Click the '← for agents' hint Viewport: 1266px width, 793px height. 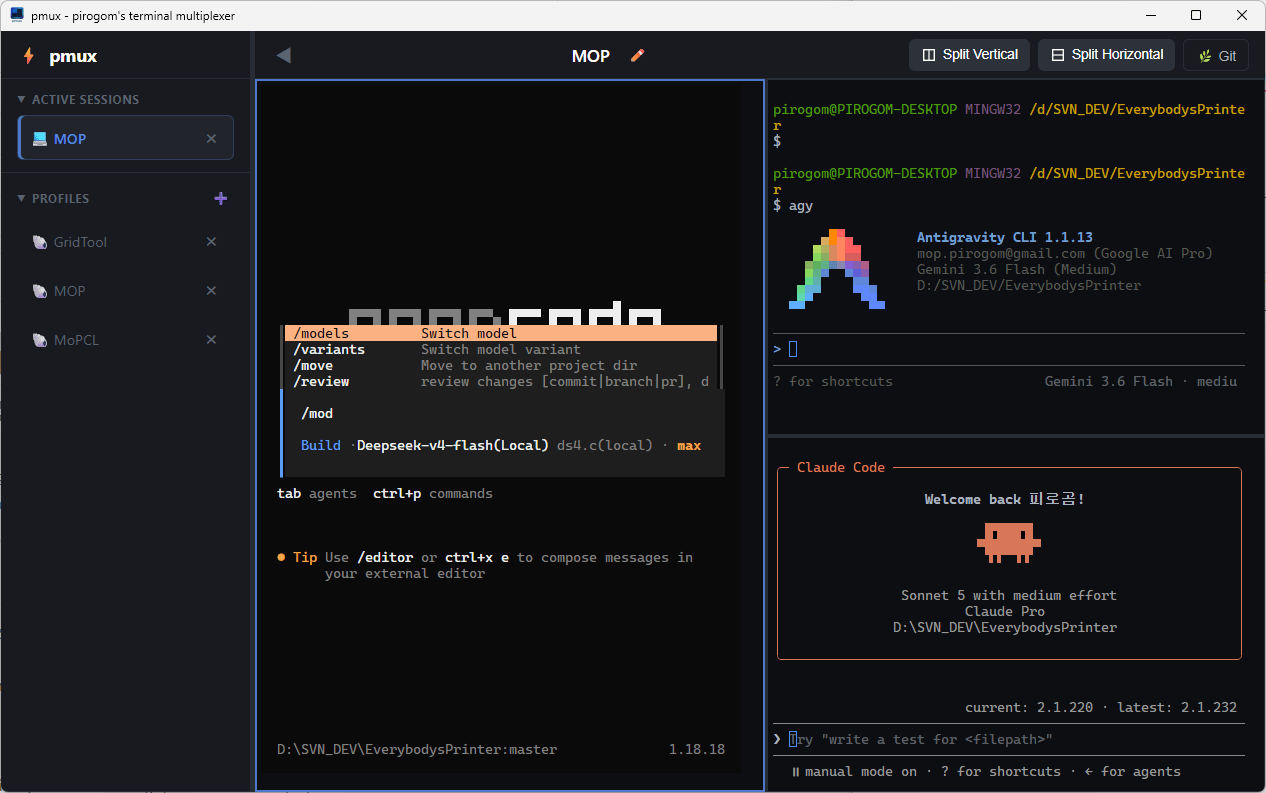click(1133, 771)
